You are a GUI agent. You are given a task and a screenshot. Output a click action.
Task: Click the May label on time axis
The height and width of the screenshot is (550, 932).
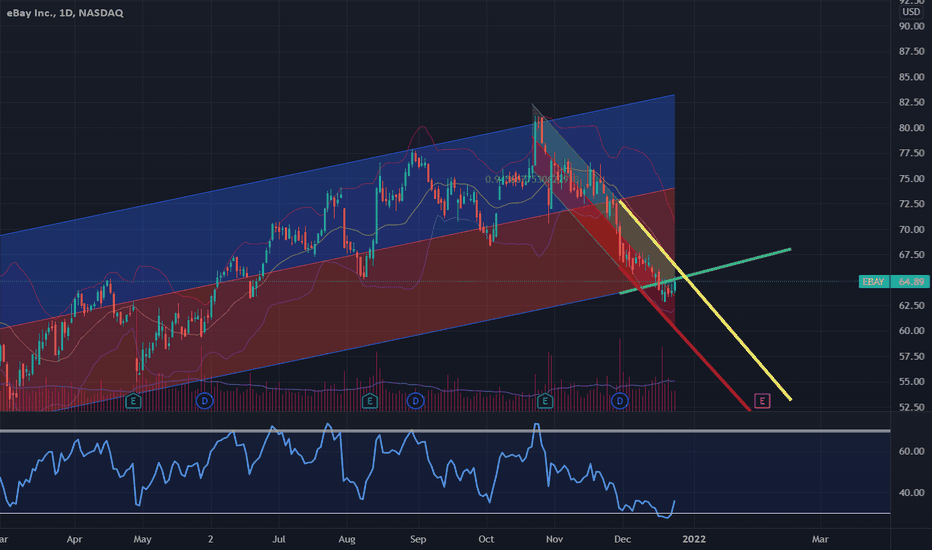pos(143,539)
